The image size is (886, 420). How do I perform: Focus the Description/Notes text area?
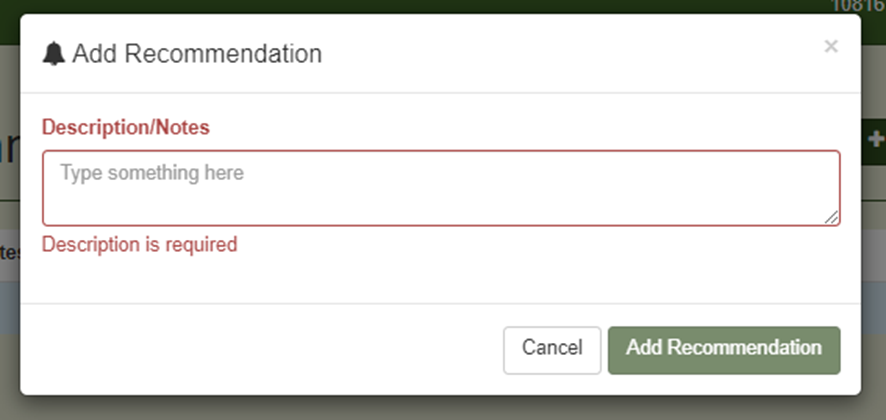(x=440, y=195)
